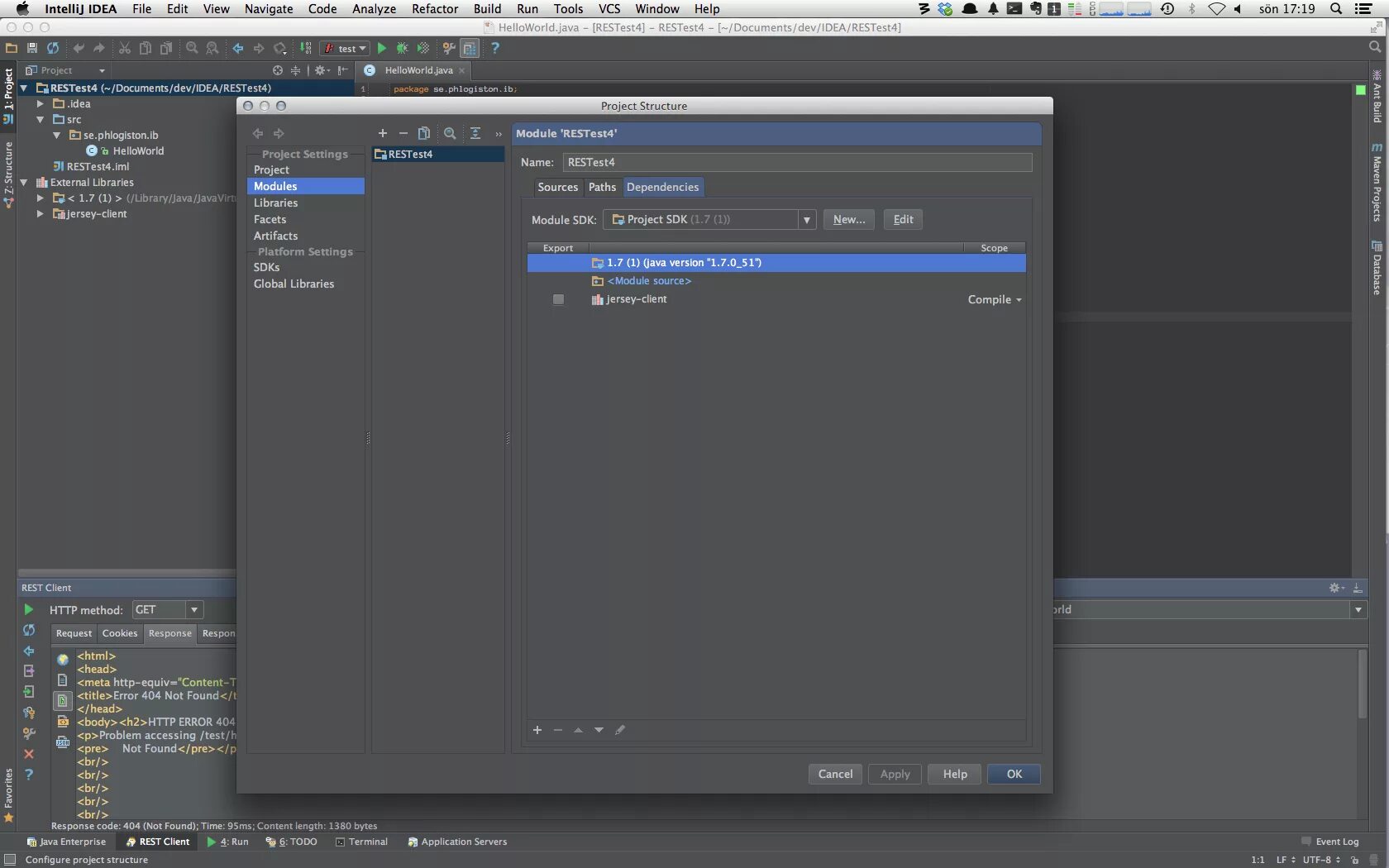This screenshot has width=1389, height=868.
Task: Expand the .idea folder in the project tree
Action: (40, 104)
